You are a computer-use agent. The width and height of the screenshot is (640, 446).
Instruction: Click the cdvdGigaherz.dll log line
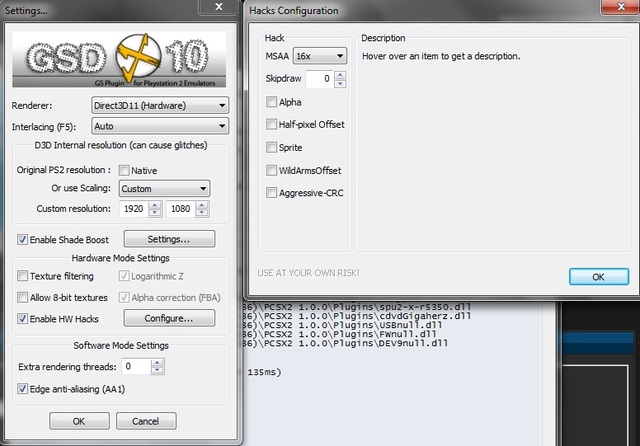(357, 316)
